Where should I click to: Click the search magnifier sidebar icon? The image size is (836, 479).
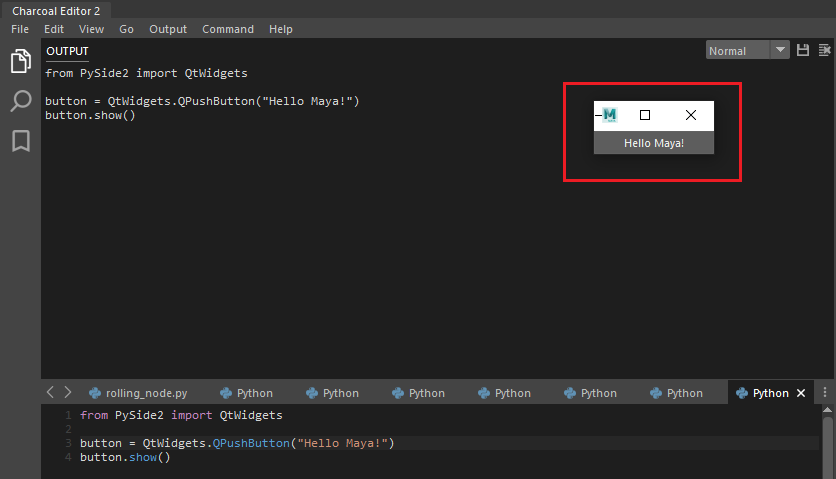point(20,101)
